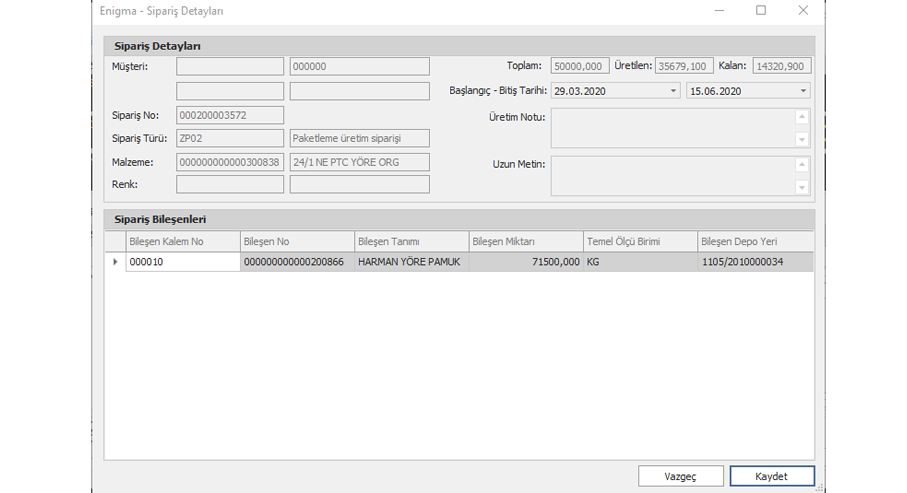Click the Kaydet button

[771, 476]
